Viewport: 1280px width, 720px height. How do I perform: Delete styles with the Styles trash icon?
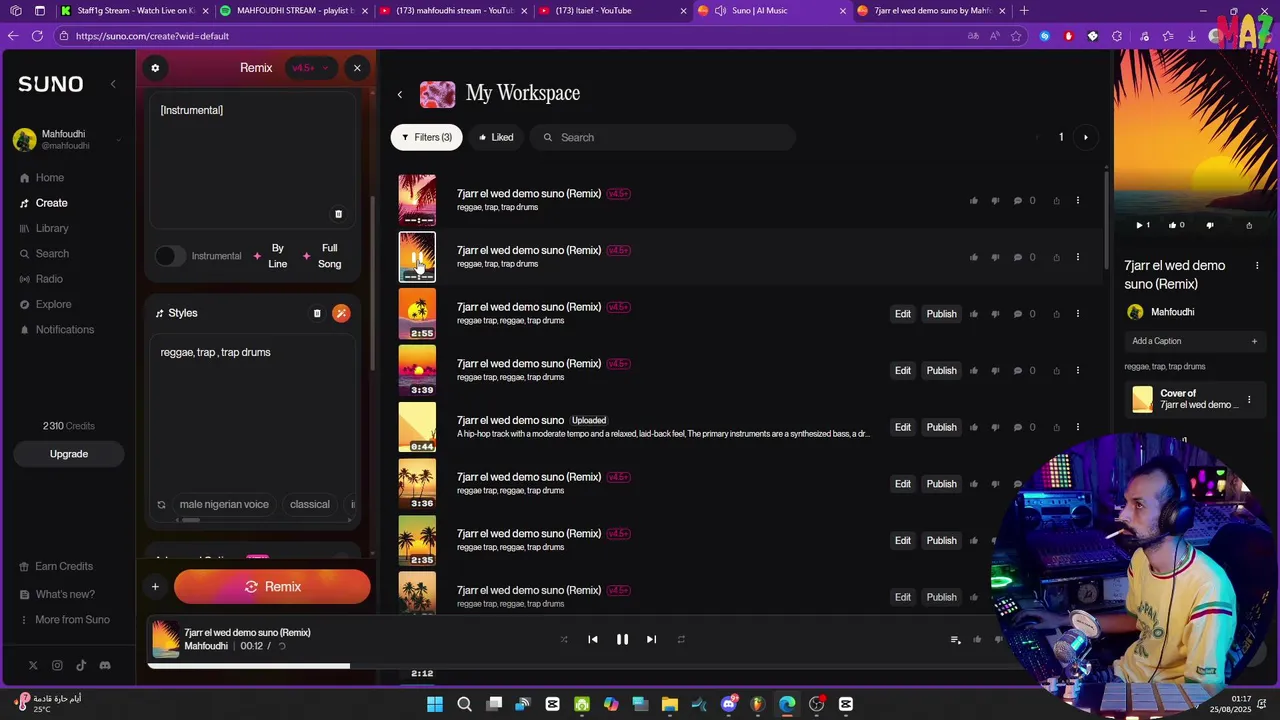click(x=317, y=313)
